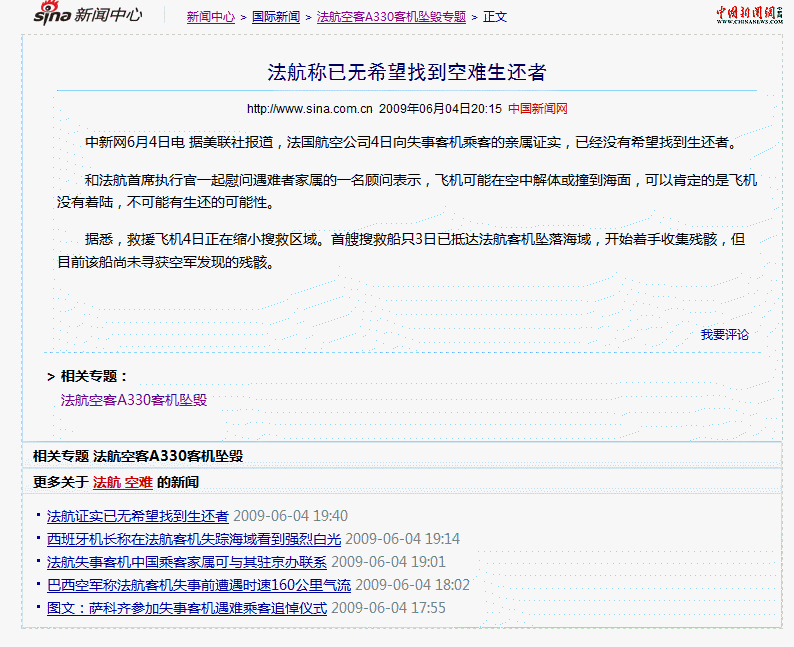Click 我要评论 to comment

tap(724, 334)
